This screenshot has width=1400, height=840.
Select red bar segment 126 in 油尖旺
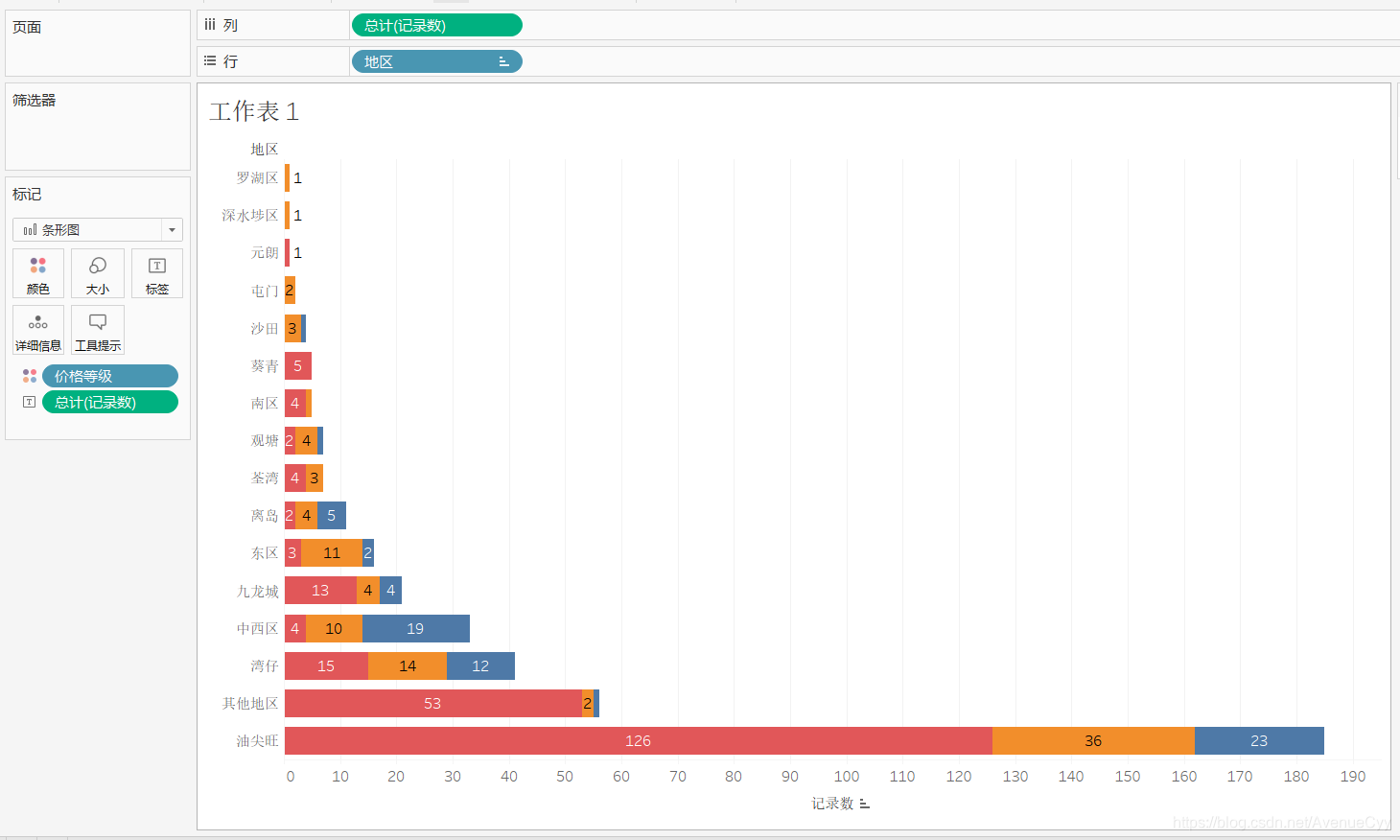click(x=639, y=740)
